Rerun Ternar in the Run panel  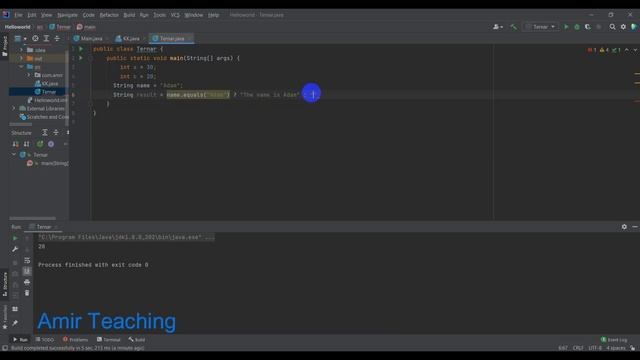click(15, 238)
